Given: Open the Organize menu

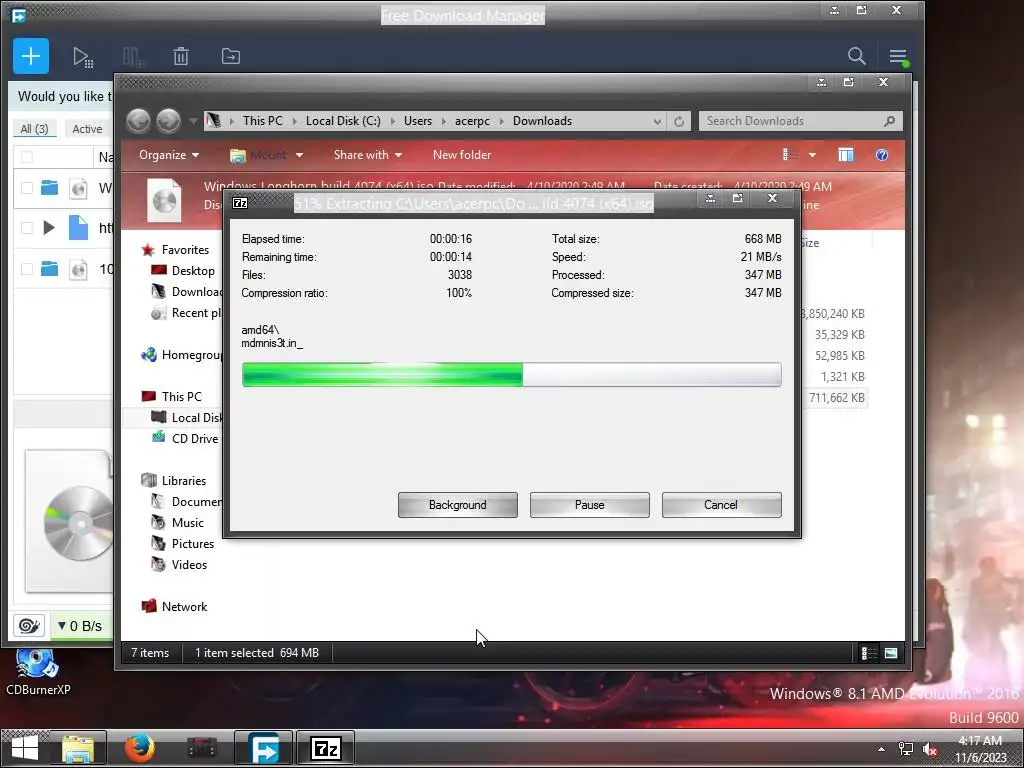Looking at the screenshot, I should [168, 155].
